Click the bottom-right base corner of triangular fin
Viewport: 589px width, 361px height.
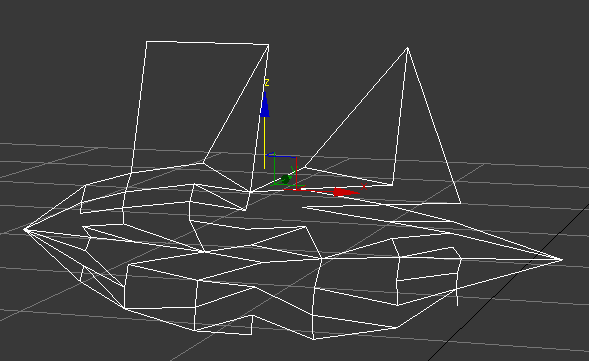461,203
